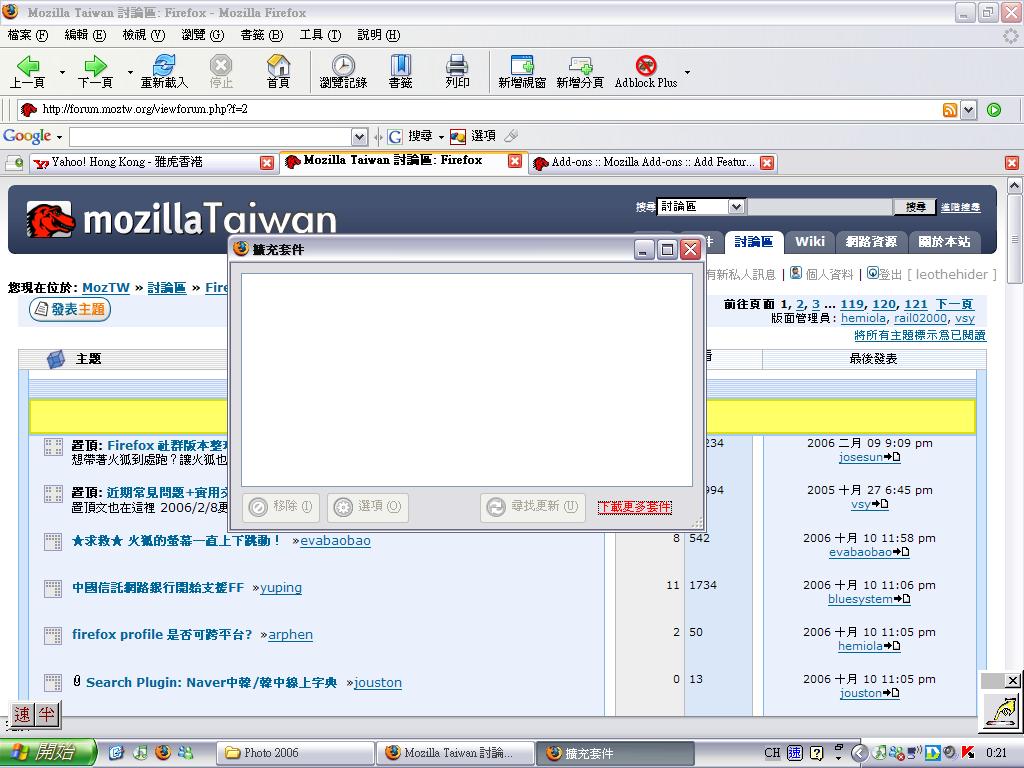The image size is (1024, 768).
Task: Open the Bookmarks toolbar icon
Action: point(400,71)
